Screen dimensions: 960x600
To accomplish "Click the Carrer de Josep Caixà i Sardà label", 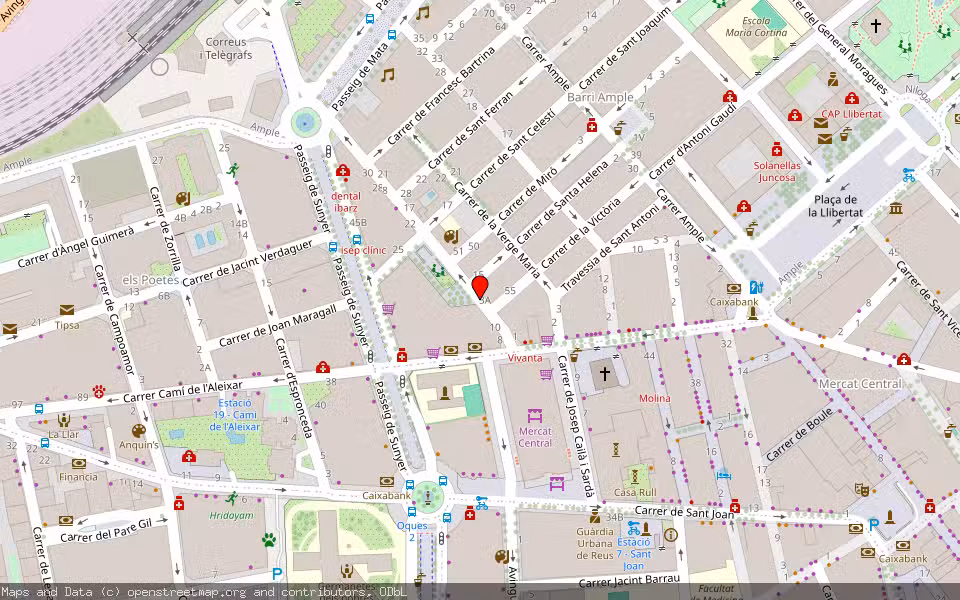I will [576, 426].
